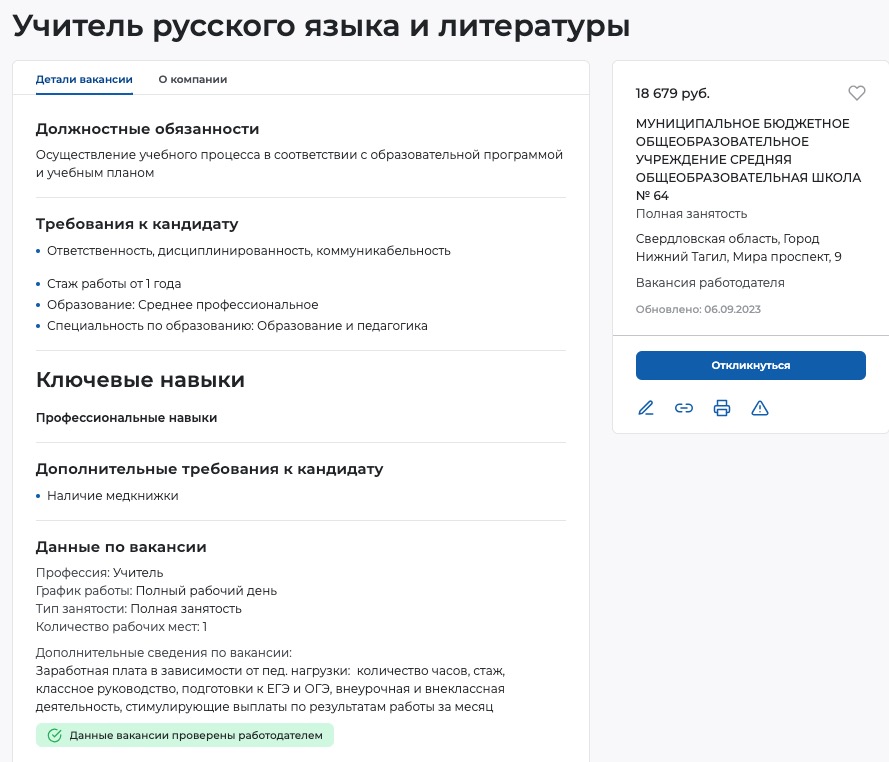
Task: Click the "Вакансия работодателя" label
Action: coord(710,283)
